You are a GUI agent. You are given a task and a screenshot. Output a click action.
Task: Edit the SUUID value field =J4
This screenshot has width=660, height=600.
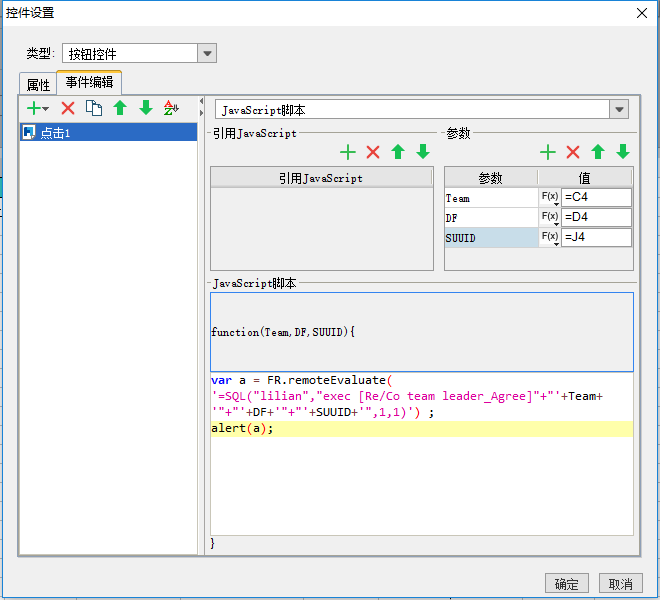[x=596, y=237]
